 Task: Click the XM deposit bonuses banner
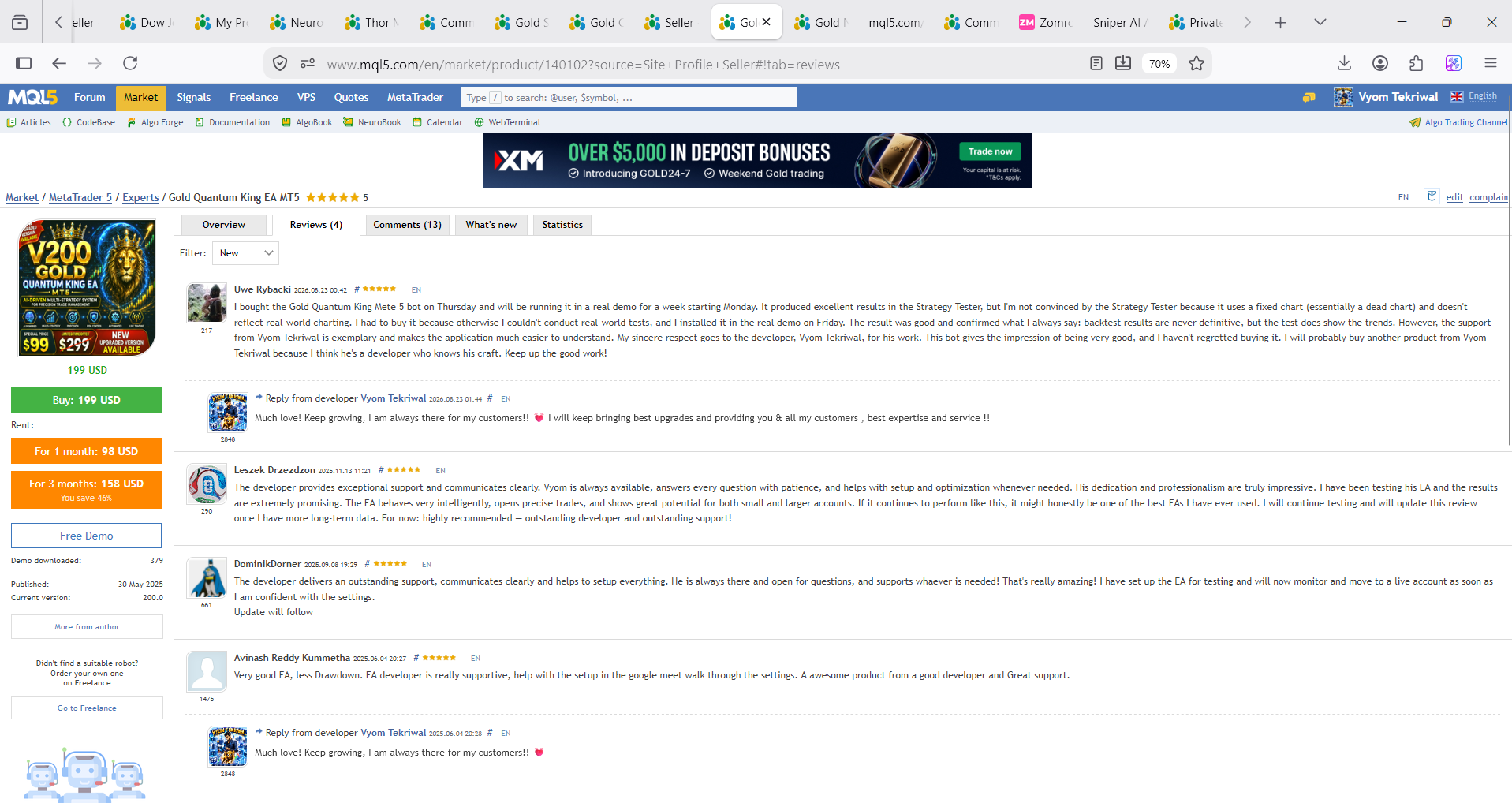756,161
